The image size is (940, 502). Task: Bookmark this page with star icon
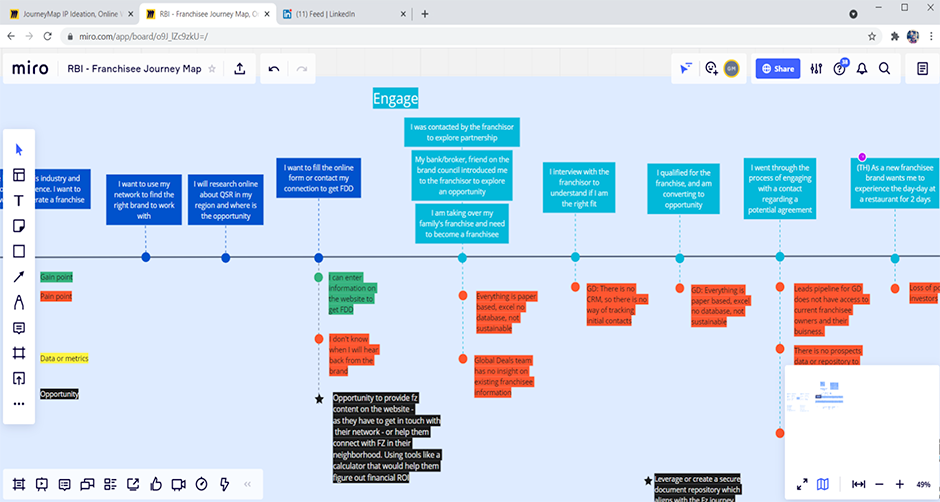point(872,37)
